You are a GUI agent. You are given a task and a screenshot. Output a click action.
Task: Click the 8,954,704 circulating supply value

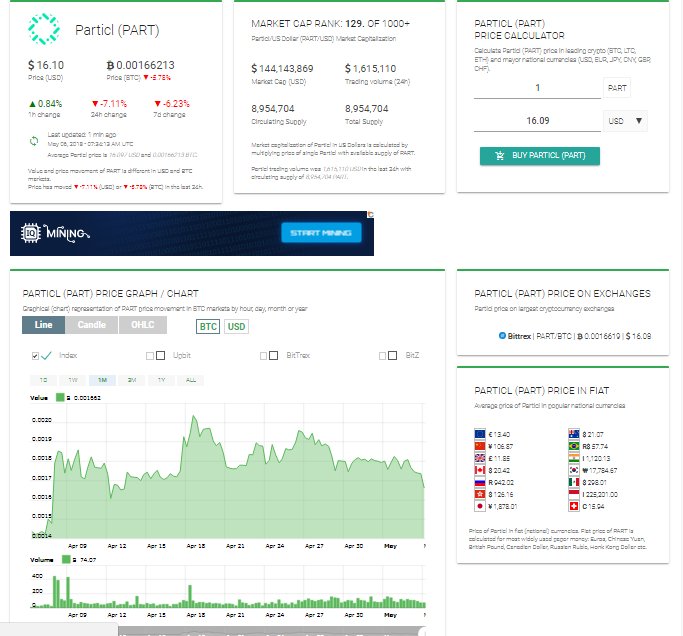pos(273,108)
